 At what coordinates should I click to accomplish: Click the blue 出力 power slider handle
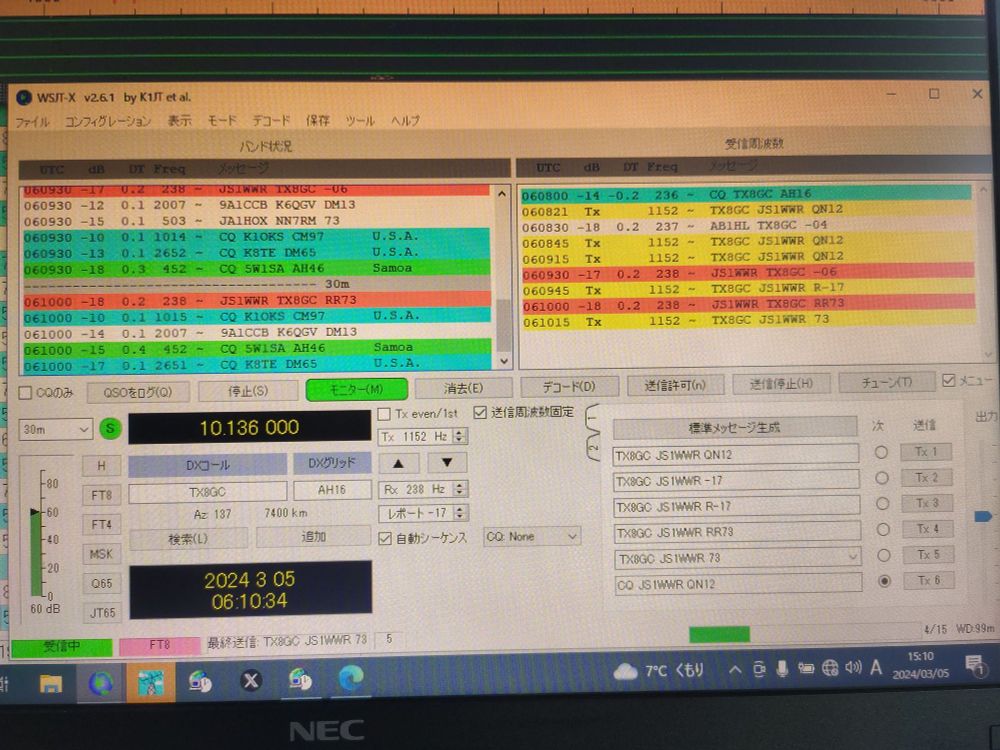click(x=983, y=516)
